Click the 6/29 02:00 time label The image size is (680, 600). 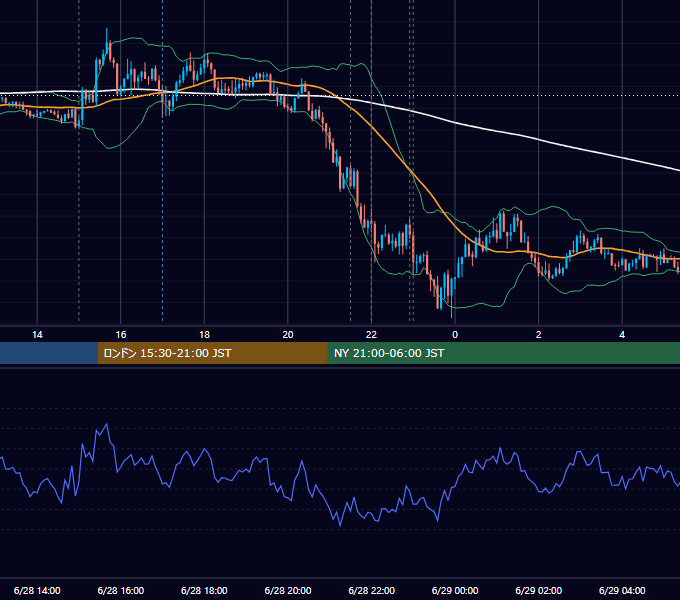click(538, 590)
